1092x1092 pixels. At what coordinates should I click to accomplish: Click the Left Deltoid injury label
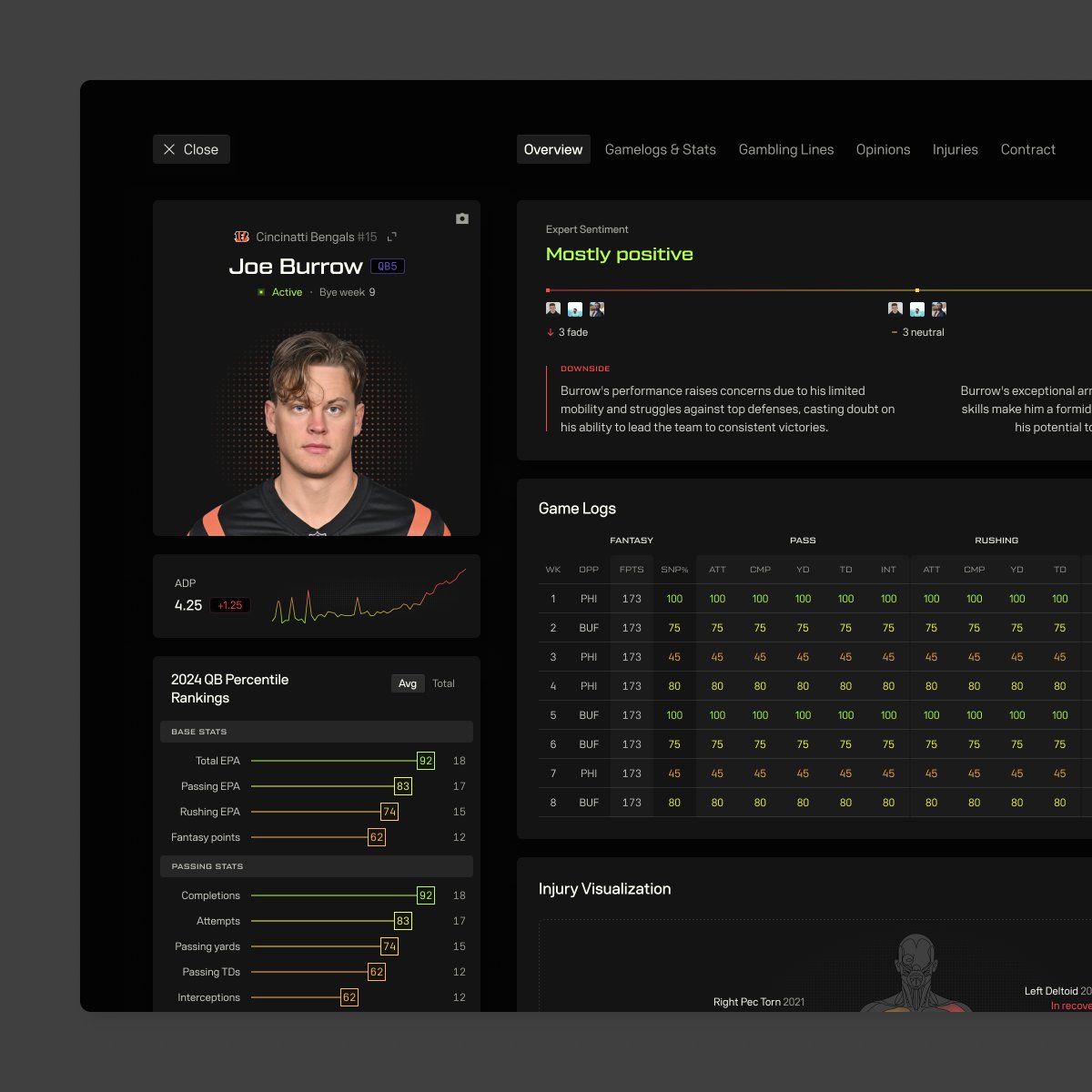1057,991
